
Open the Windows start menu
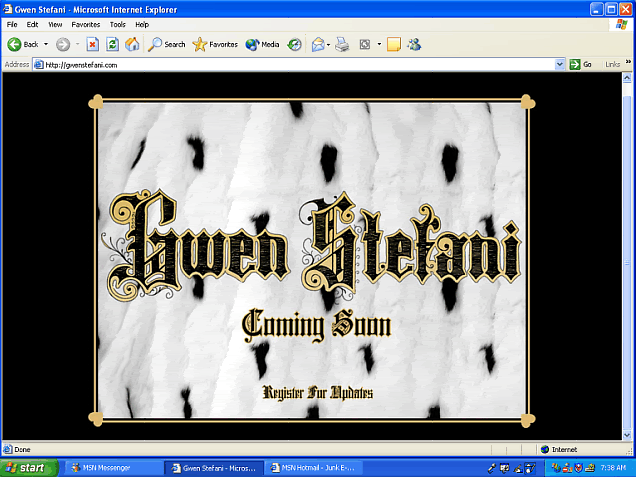(29, 468)
